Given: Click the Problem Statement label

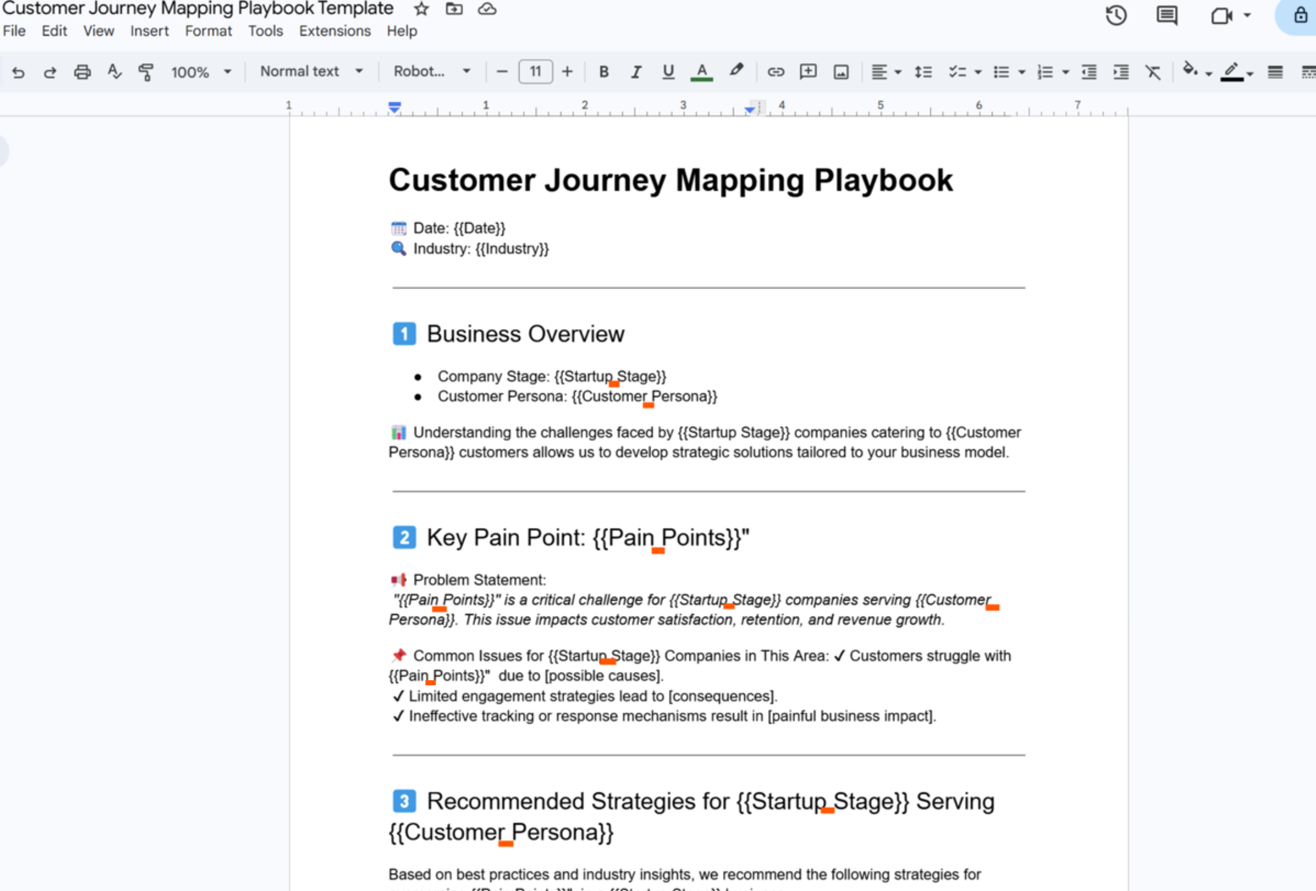Looking at the screenshot, I should coord(479,580).
